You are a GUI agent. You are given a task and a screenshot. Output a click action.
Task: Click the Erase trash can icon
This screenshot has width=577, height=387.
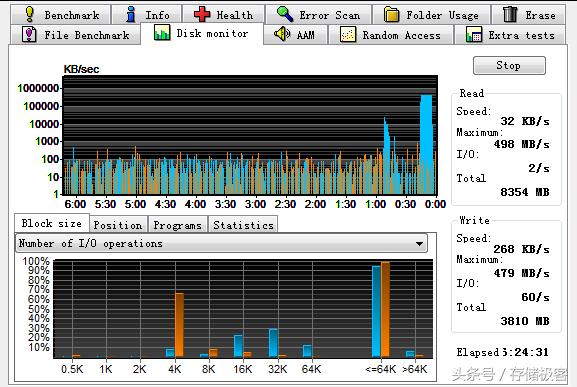510,15
